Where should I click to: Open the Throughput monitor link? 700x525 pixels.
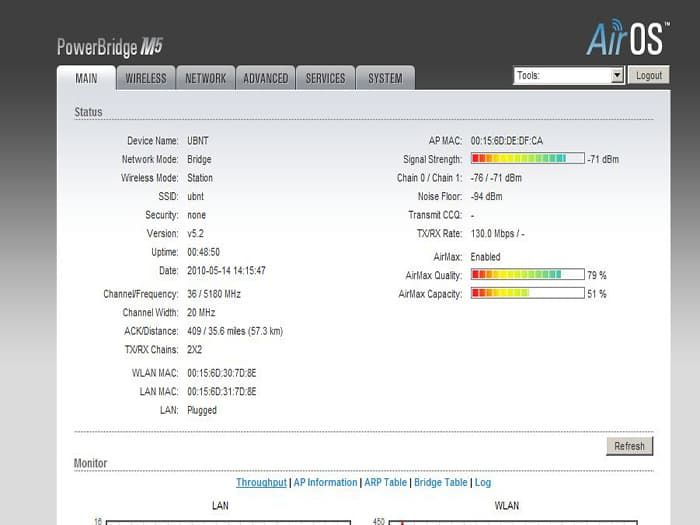[x=261, y=483]
